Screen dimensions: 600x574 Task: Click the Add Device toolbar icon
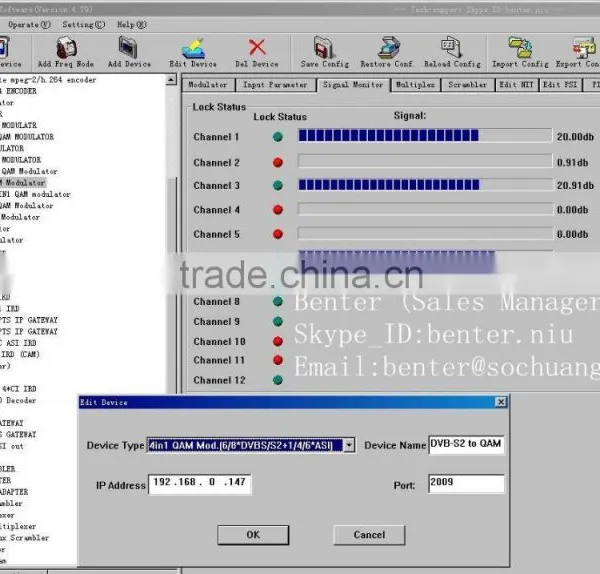pyautogui.click(x=129, y=48)
